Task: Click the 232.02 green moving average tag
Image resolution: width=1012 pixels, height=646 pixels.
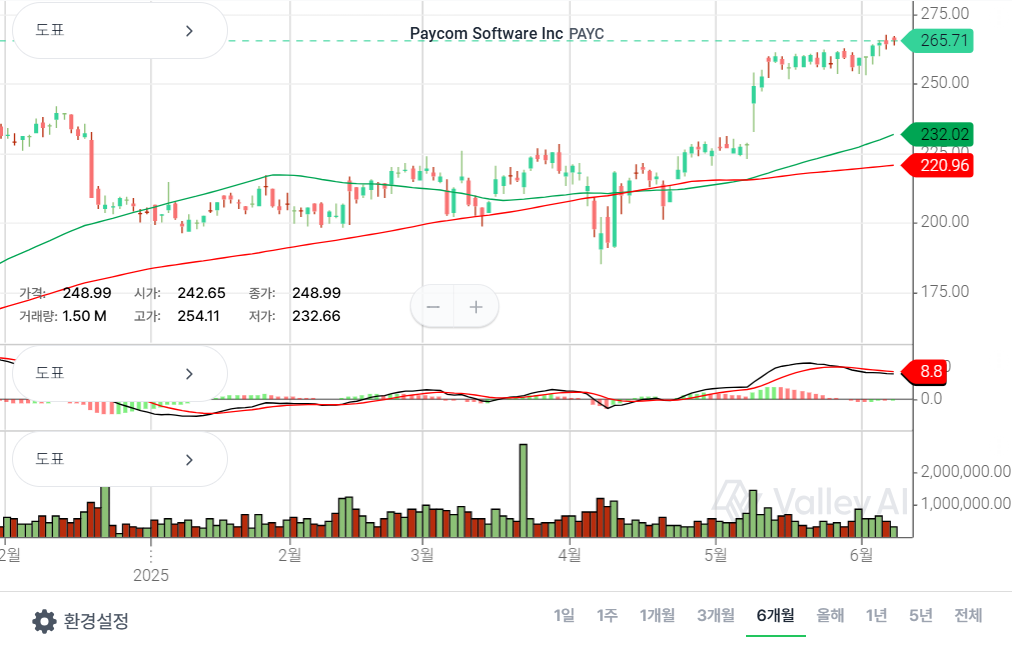Action: tap(938, 134)
